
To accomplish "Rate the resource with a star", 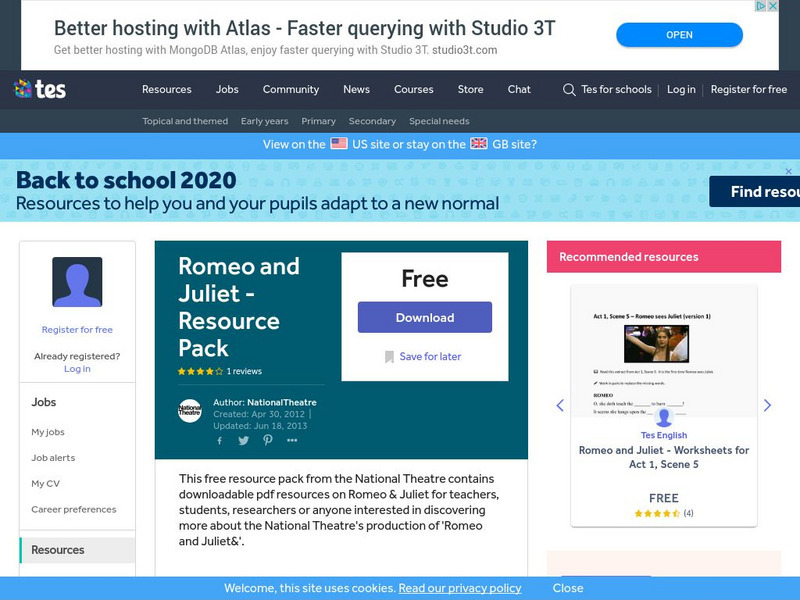I will [x=183, y=369].
